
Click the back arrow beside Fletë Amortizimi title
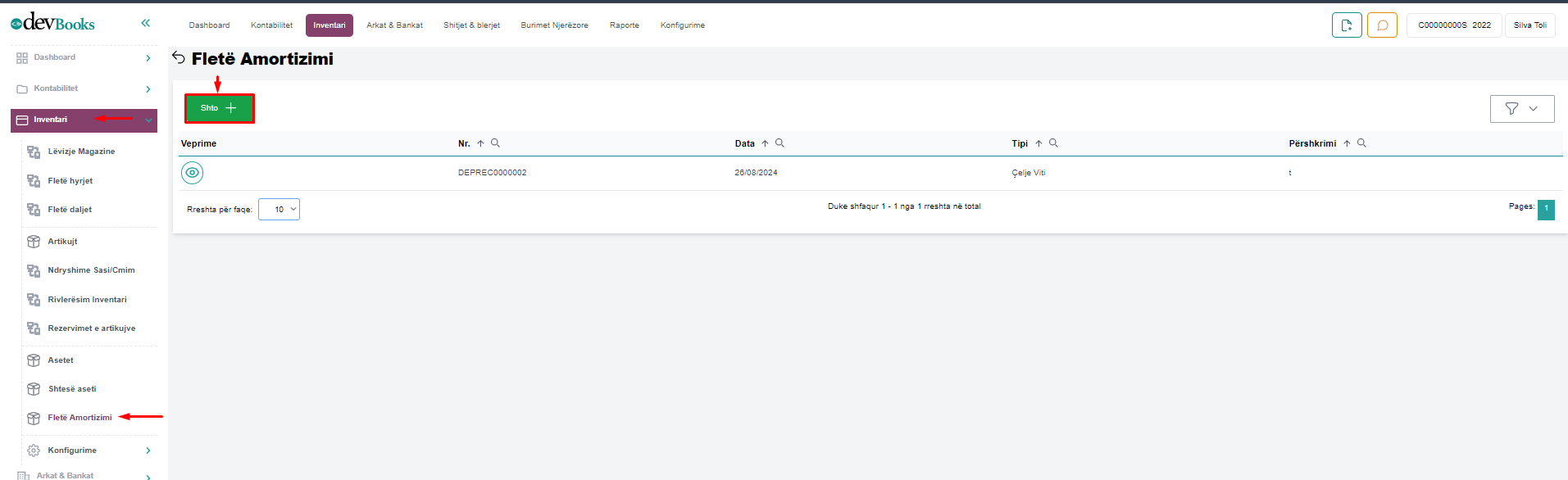(x=179, y=57)
